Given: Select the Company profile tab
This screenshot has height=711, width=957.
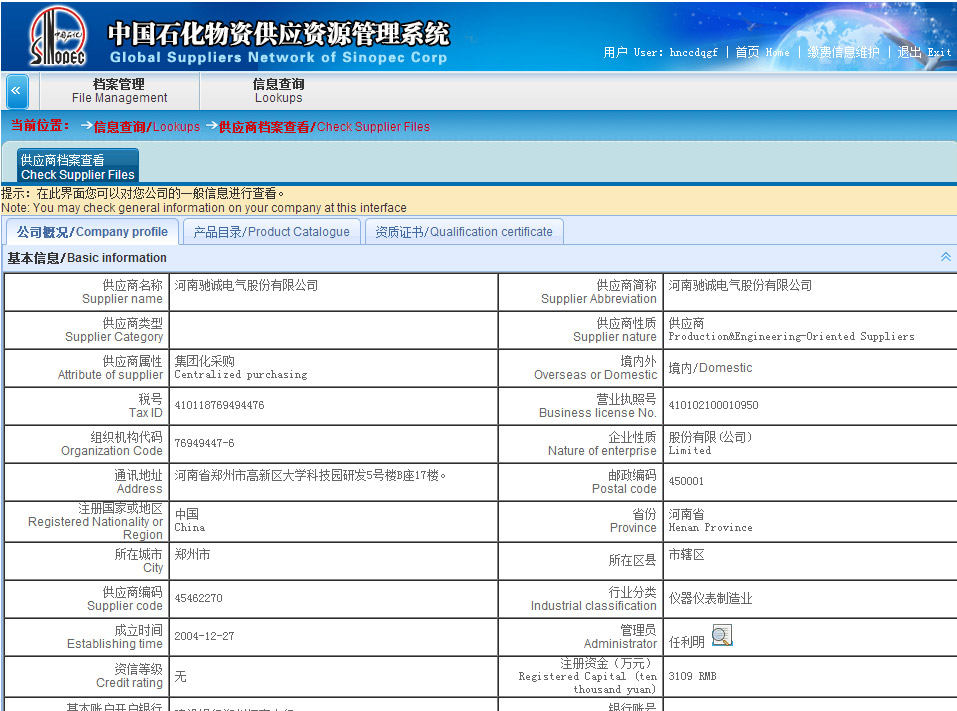Looking at the screenshot, I should pos(91,231).
